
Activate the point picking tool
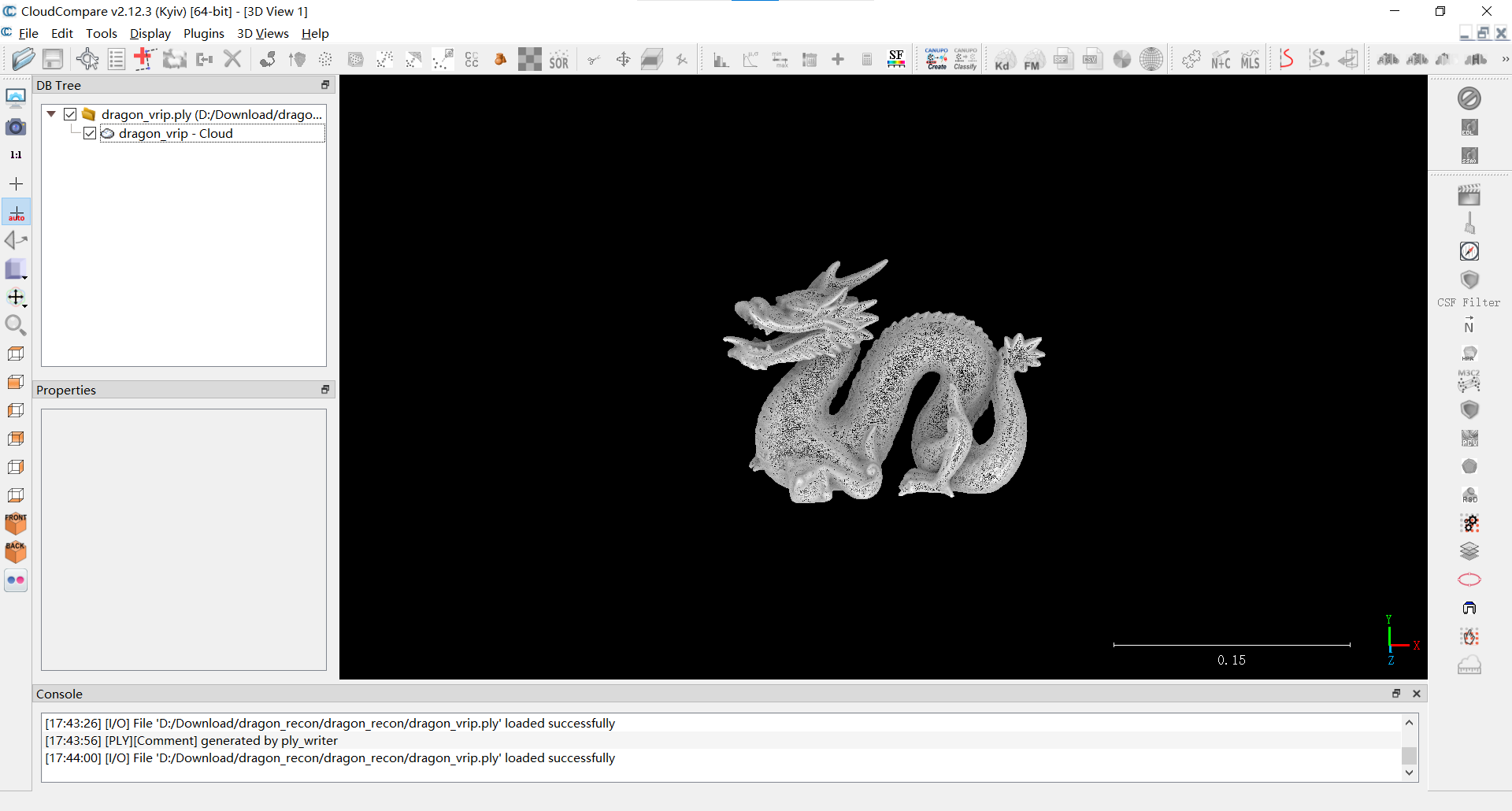[x=87, y=59]
